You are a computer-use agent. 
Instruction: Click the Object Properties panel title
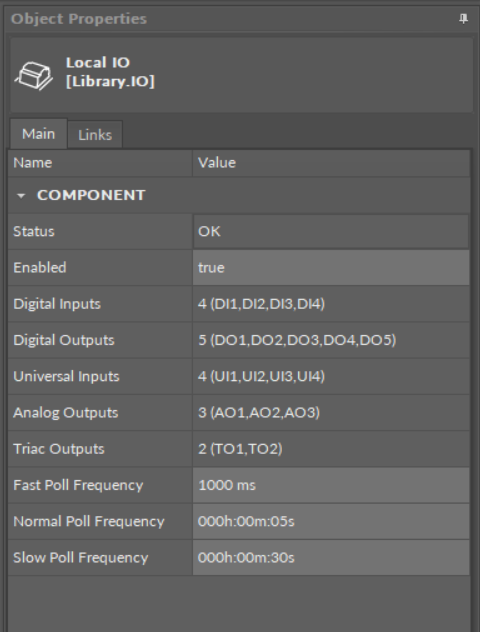coord(79,19)
